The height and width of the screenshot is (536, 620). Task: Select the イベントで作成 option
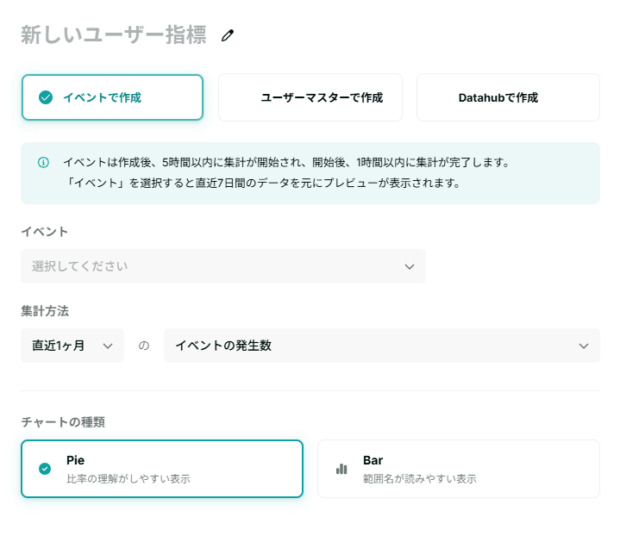[x=112, y=98]
